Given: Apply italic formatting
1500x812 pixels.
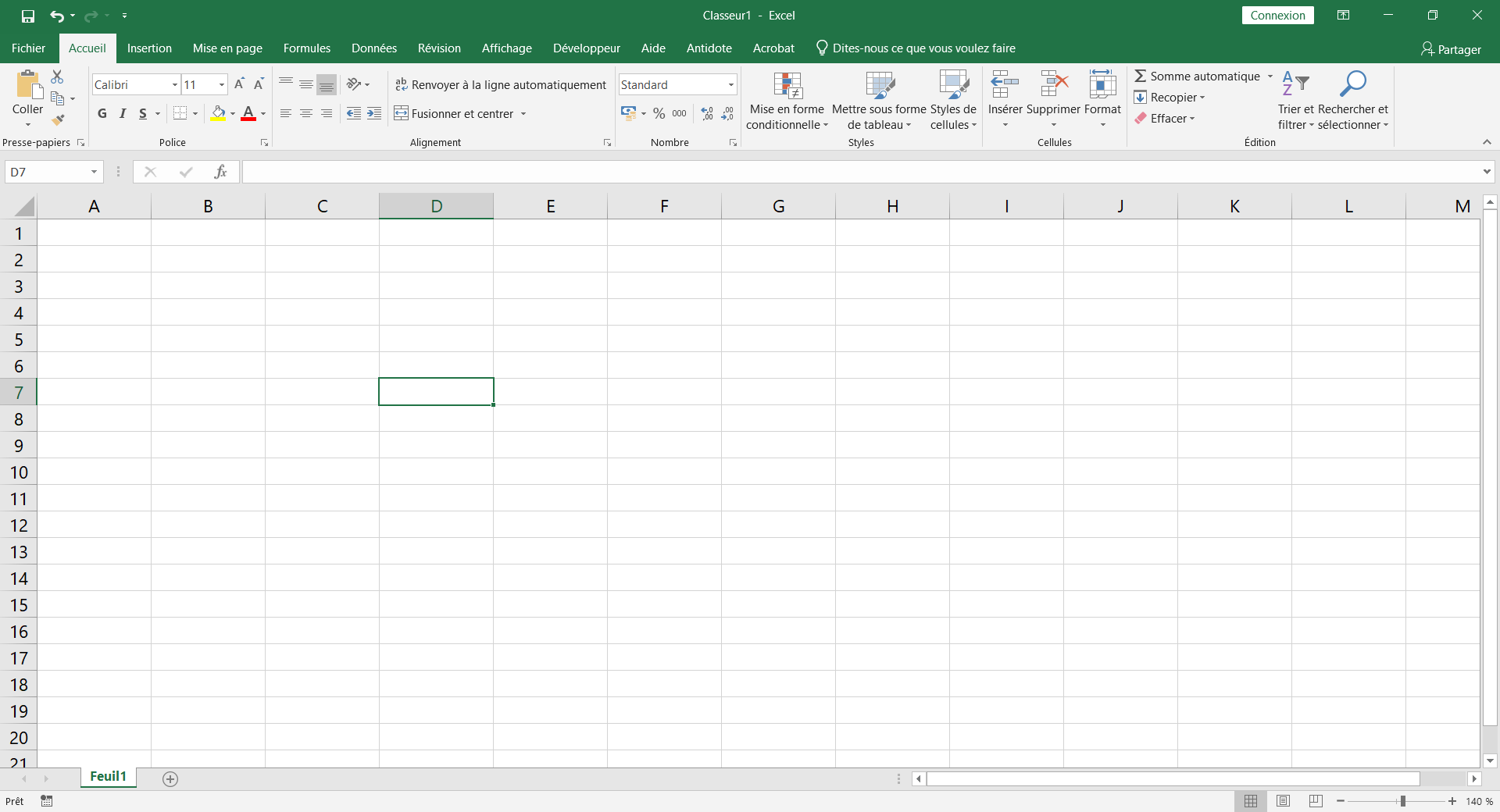Looking at the screenshot, I should click(123, 113).
